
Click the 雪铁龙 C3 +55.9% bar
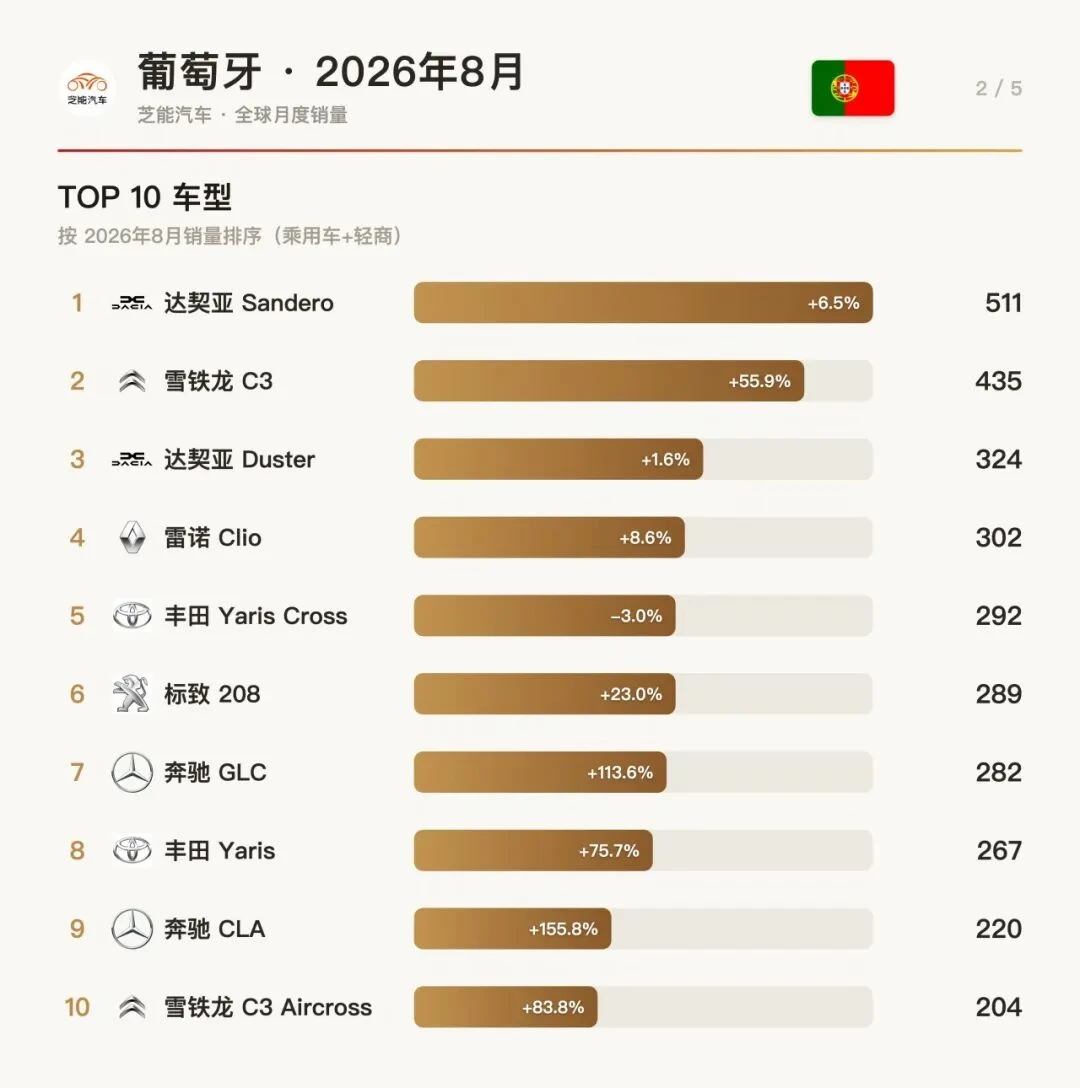(609, 381)
